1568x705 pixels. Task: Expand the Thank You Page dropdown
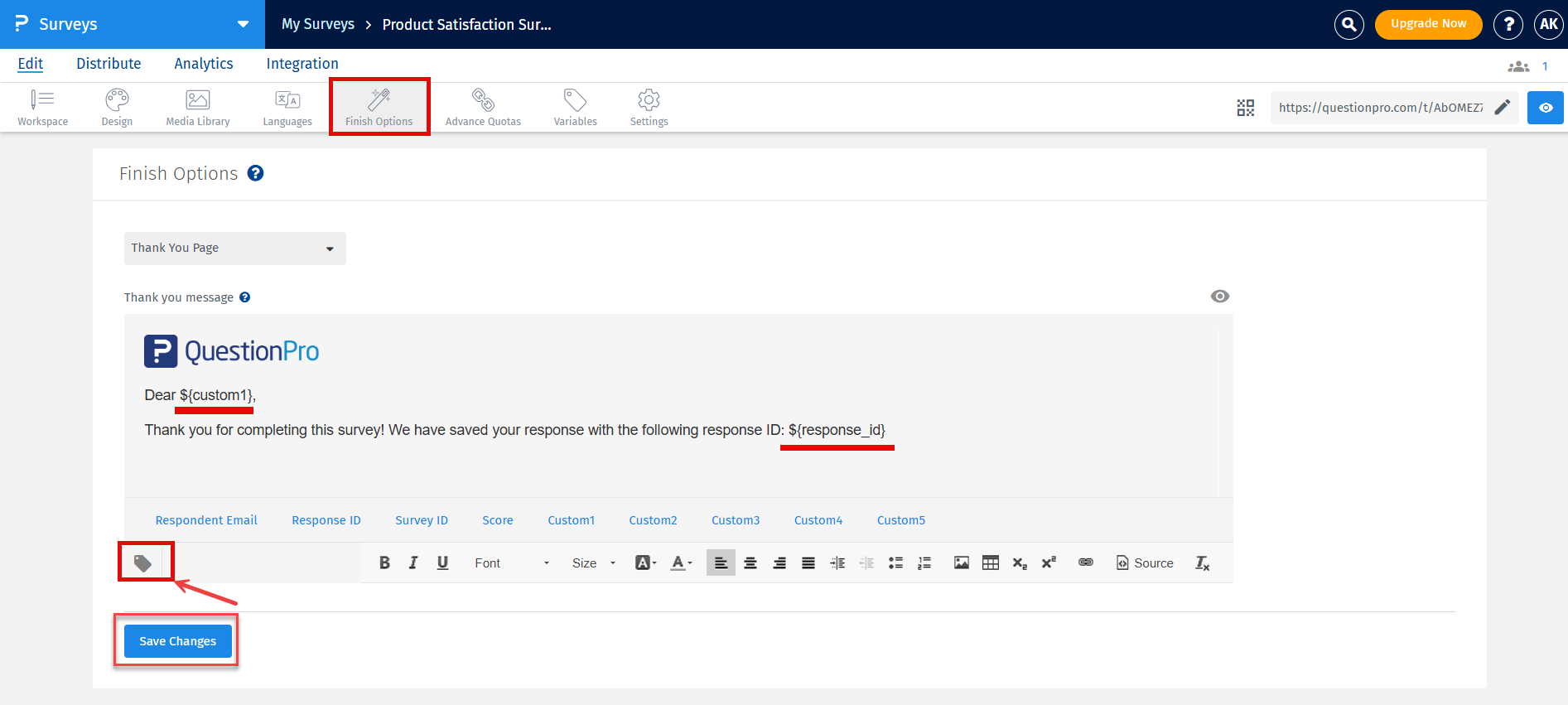click(x=234, y=249)
